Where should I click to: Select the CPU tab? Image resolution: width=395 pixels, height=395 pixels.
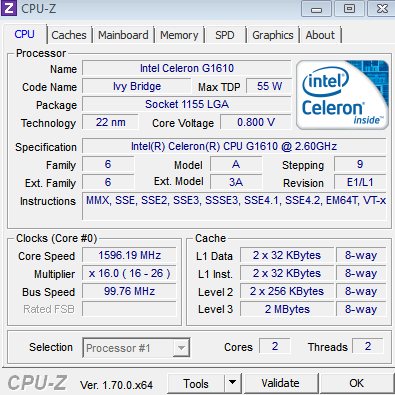(24, 34)
